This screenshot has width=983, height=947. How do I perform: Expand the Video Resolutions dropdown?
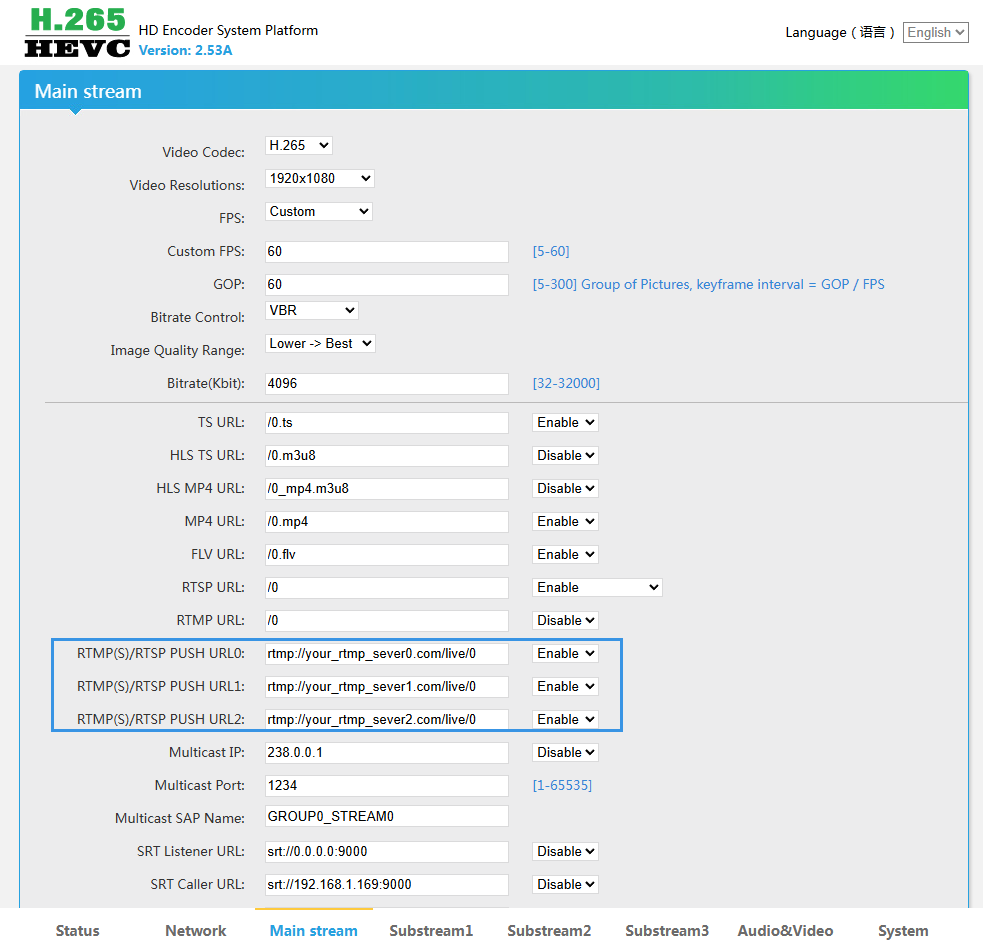[320, 179]
